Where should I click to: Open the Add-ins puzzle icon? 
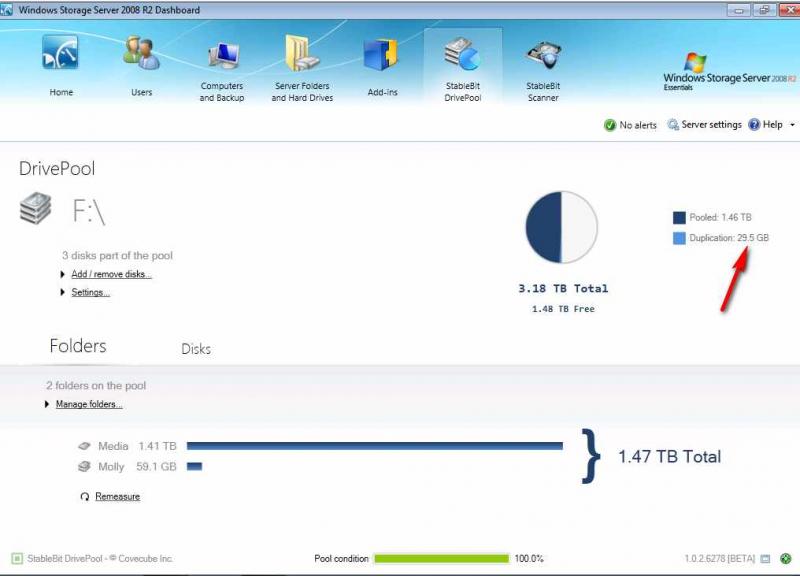(381, 55)
